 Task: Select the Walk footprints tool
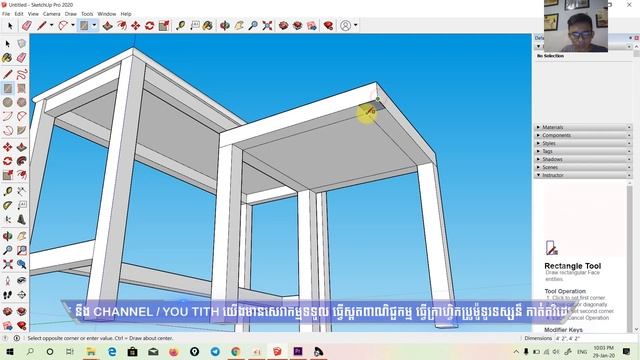[x=8, y=295]
